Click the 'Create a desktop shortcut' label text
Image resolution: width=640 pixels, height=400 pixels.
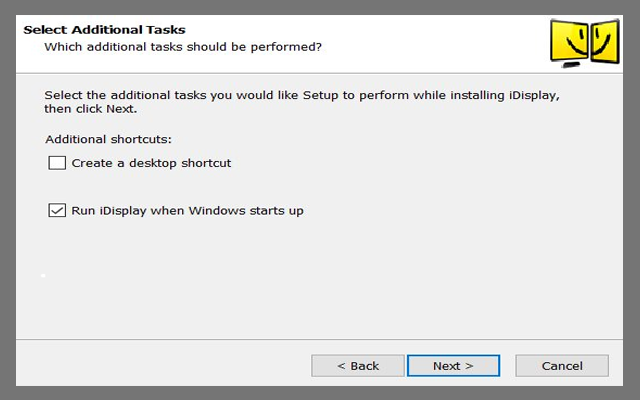tap(151, 163)
